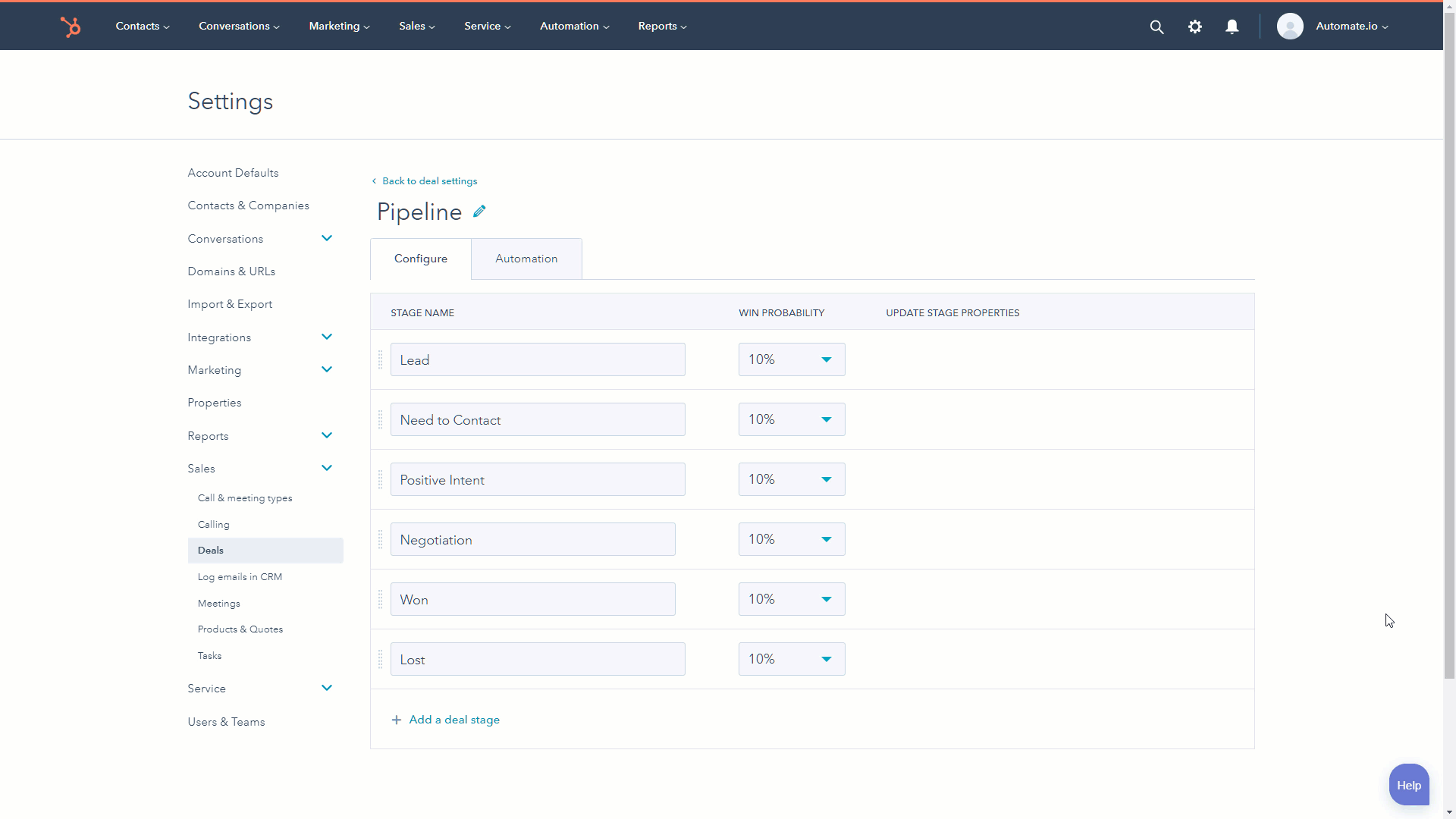Click the drag handle icon on Negotiation stage

[380, 539]
